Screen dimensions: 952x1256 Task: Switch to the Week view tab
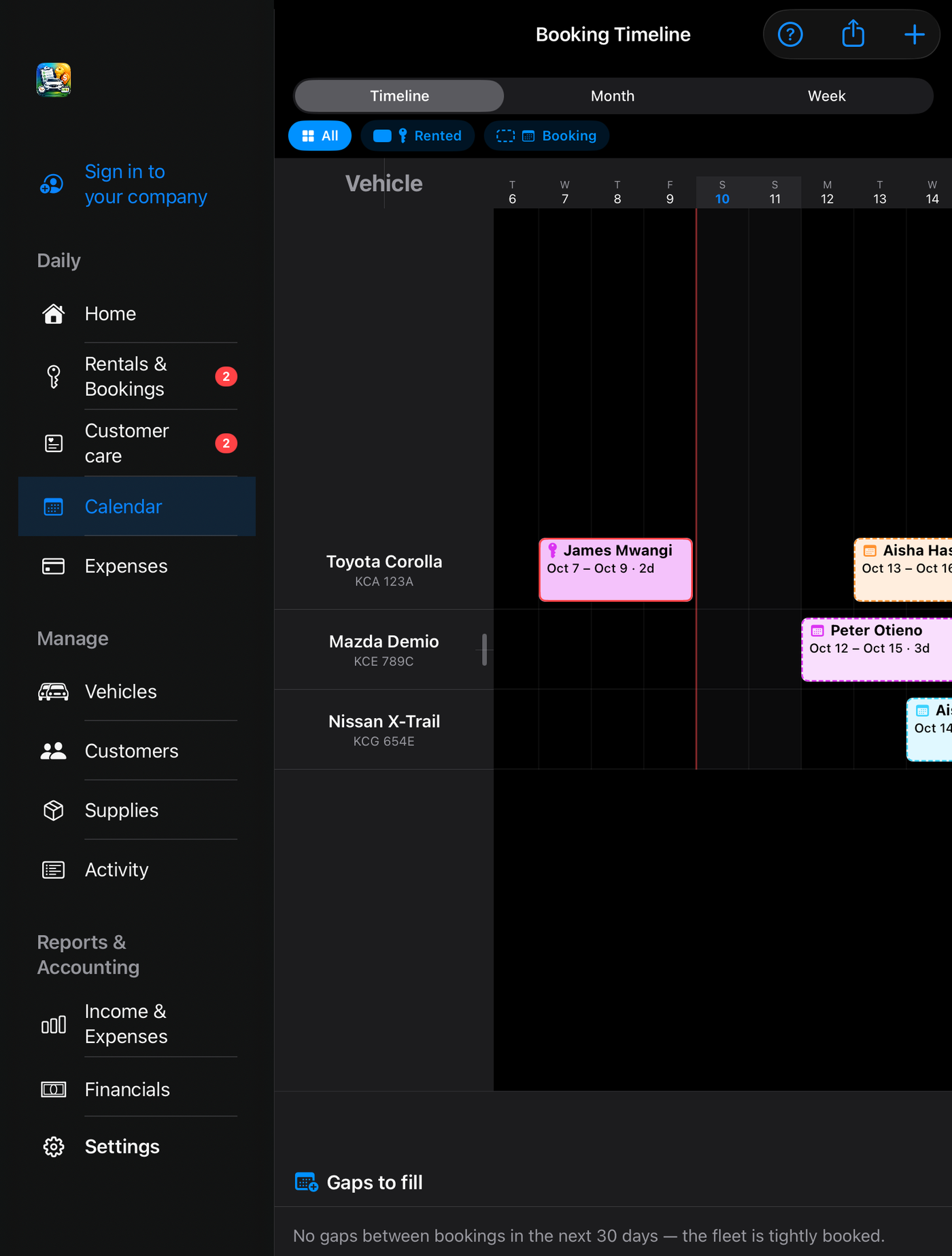tap(826, 96)
